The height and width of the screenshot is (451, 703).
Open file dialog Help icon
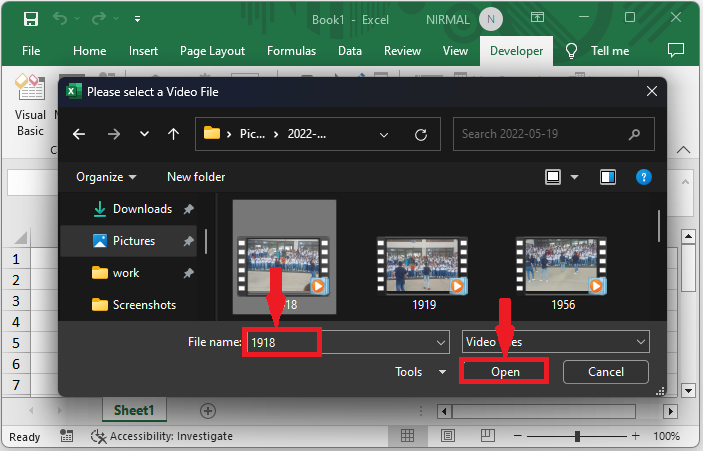pyautogui.click(x=643, y=177)
